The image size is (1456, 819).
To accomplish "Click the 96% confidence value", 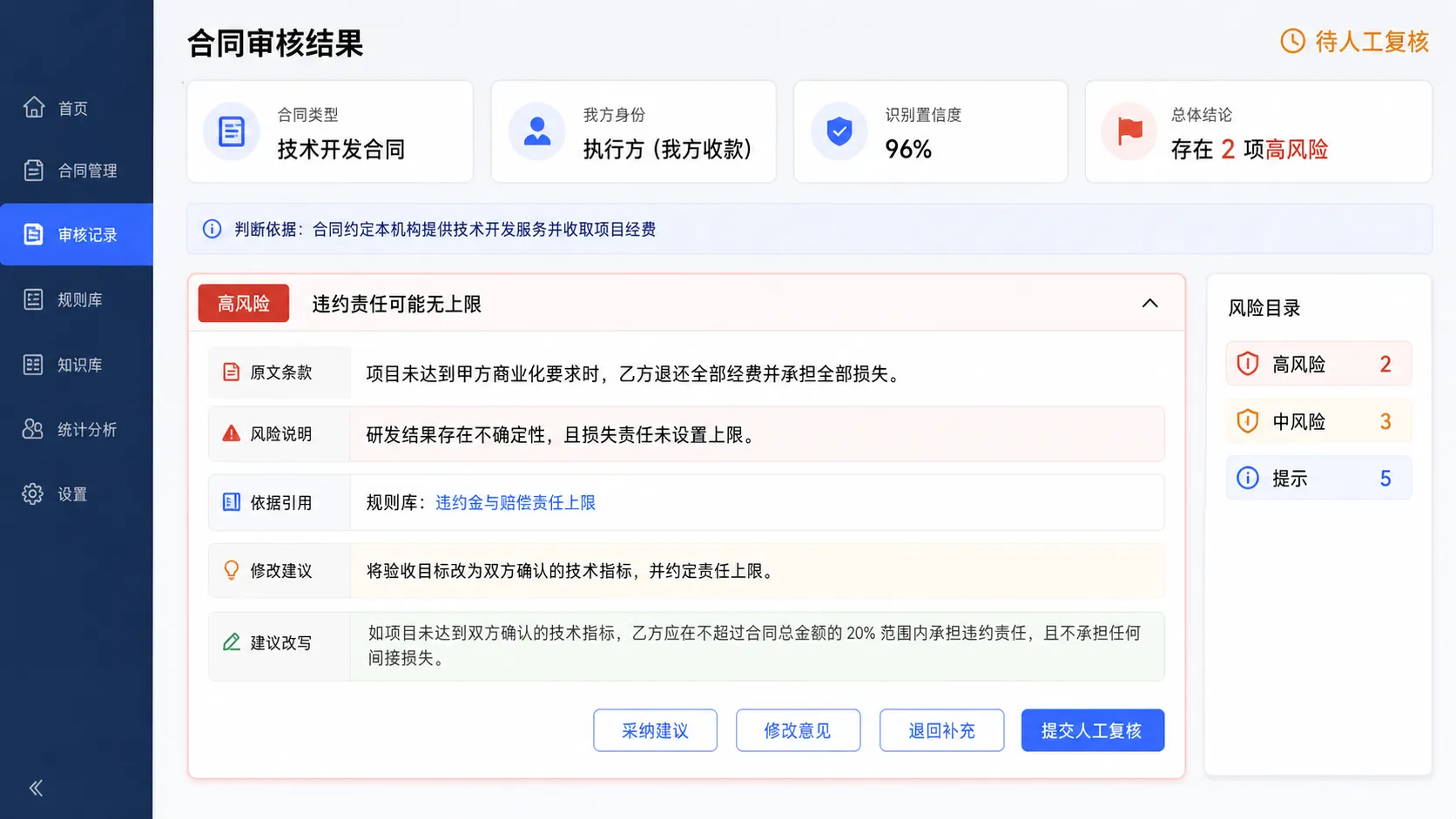I will coord(908,150).
